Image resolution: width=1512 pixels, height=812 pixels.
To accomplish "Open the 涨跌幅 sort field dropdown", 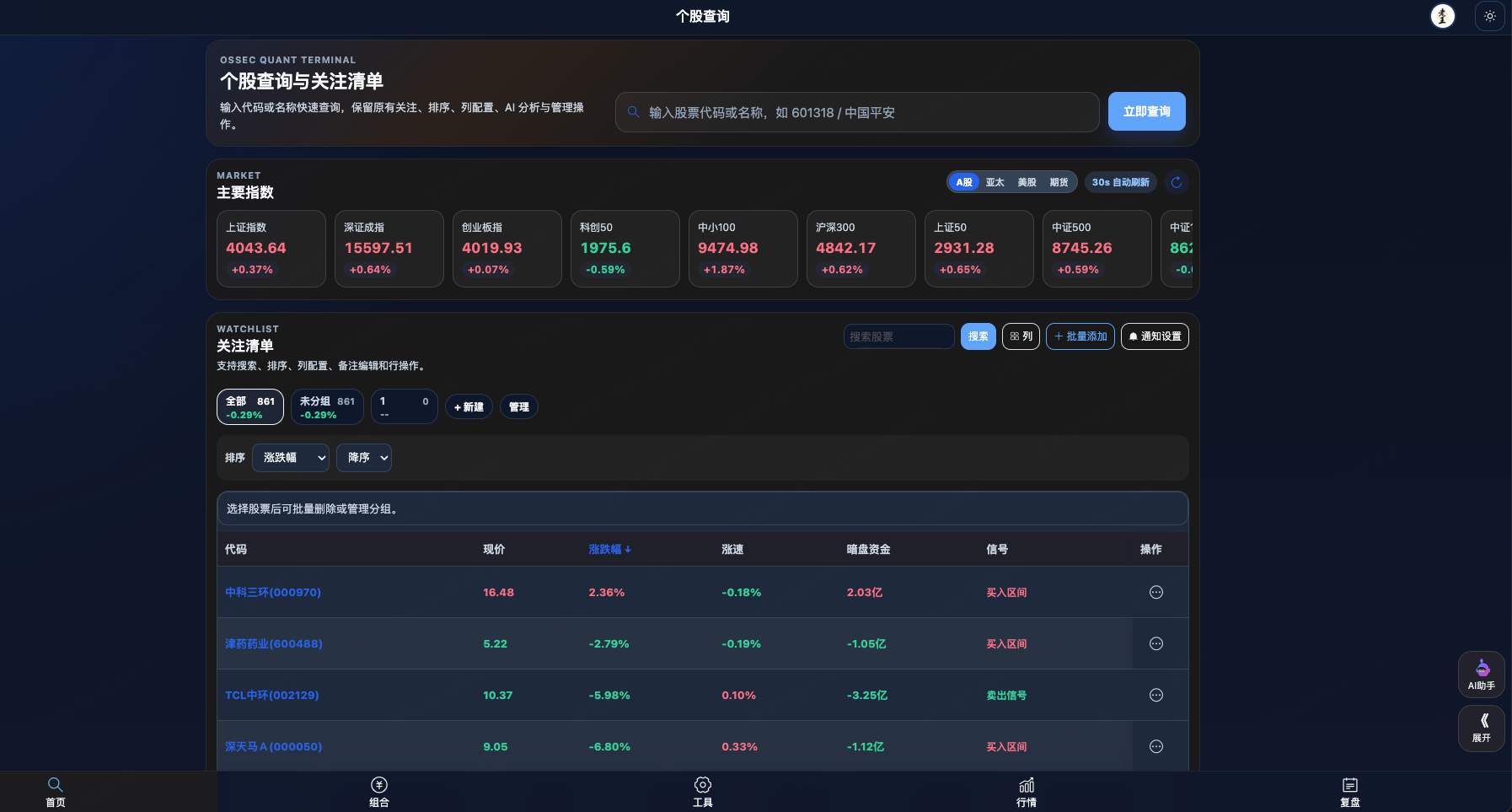I will [x=291, y=458].
